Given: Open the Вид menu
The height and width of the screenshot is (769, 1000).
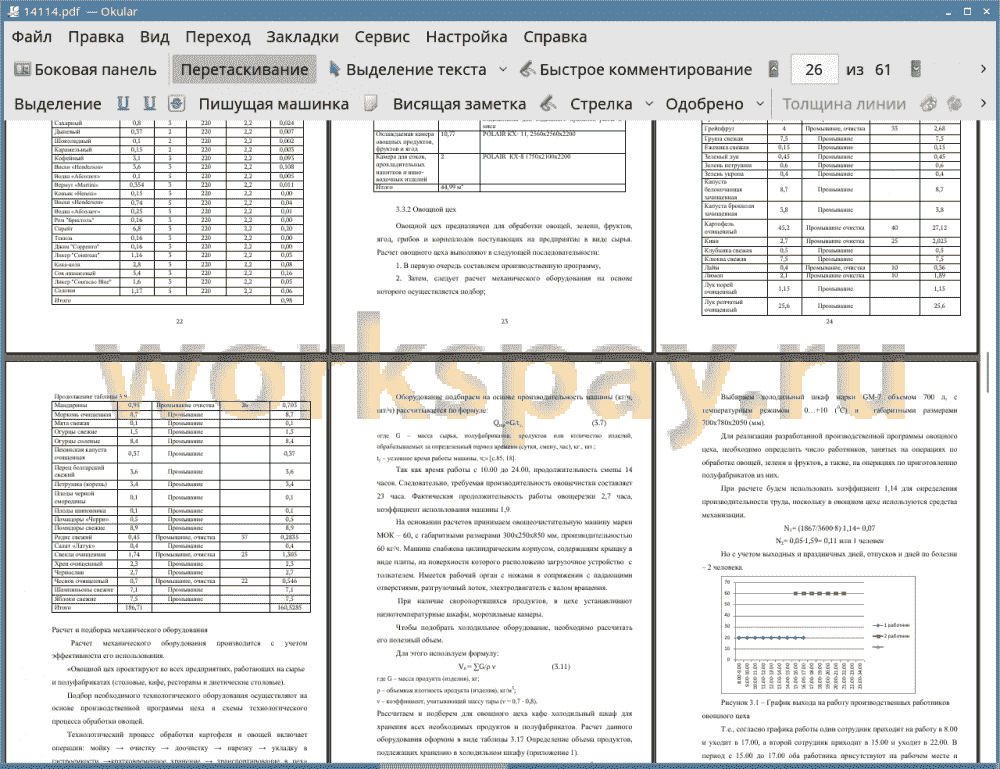Looking at the screenshot, I should [154, 37].
